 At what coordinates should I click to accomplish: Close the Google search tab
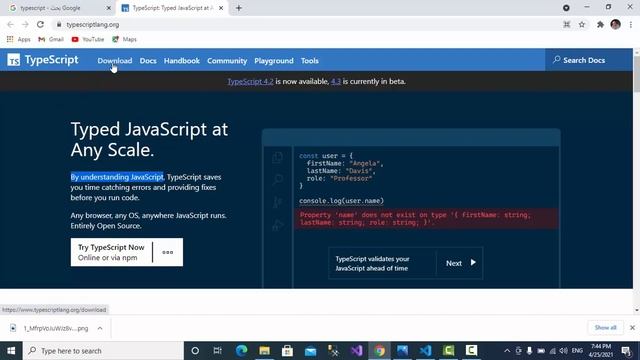coord(109,8)
